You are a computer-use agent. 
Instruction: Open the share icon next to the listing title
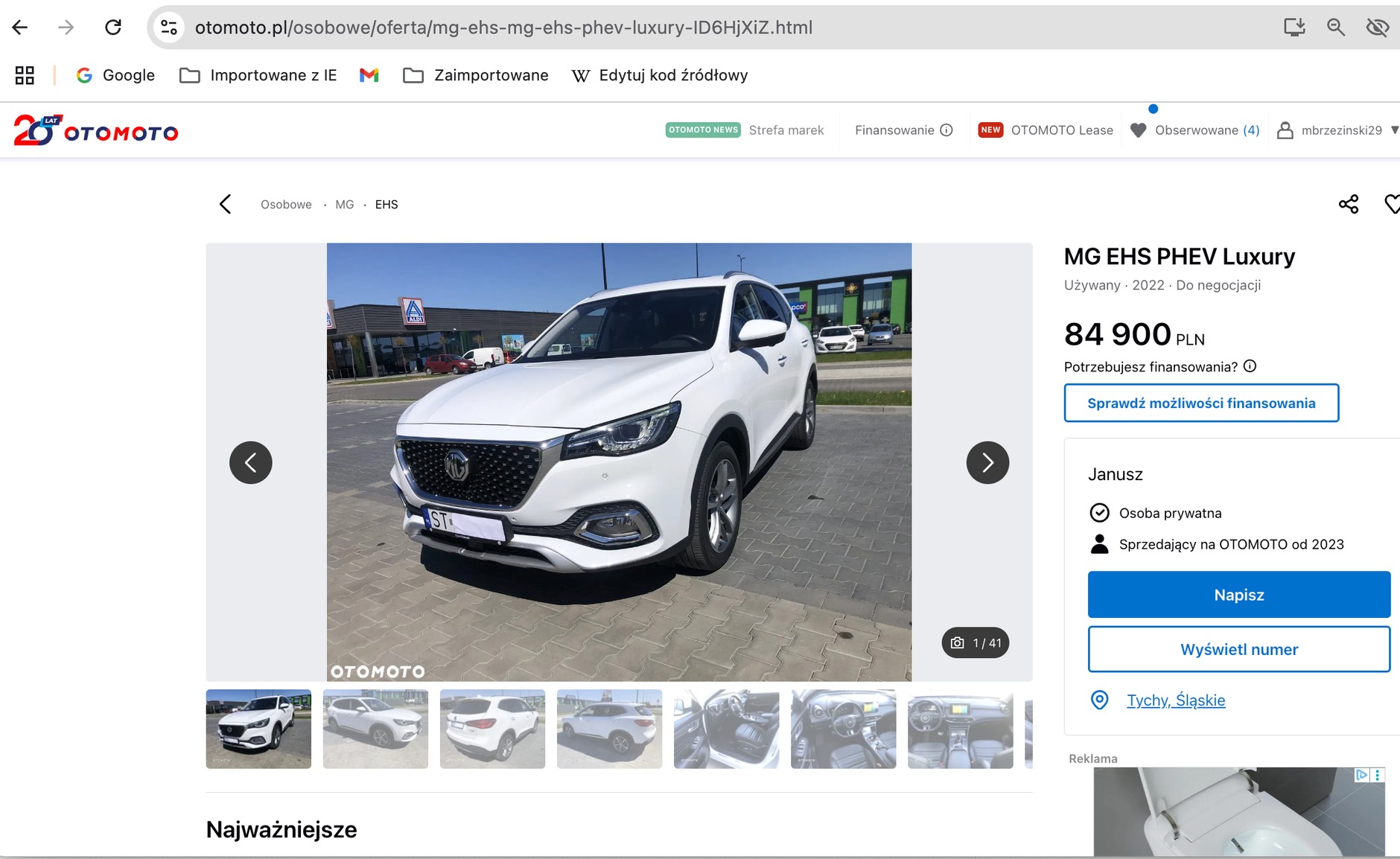tap(1350, 204)
